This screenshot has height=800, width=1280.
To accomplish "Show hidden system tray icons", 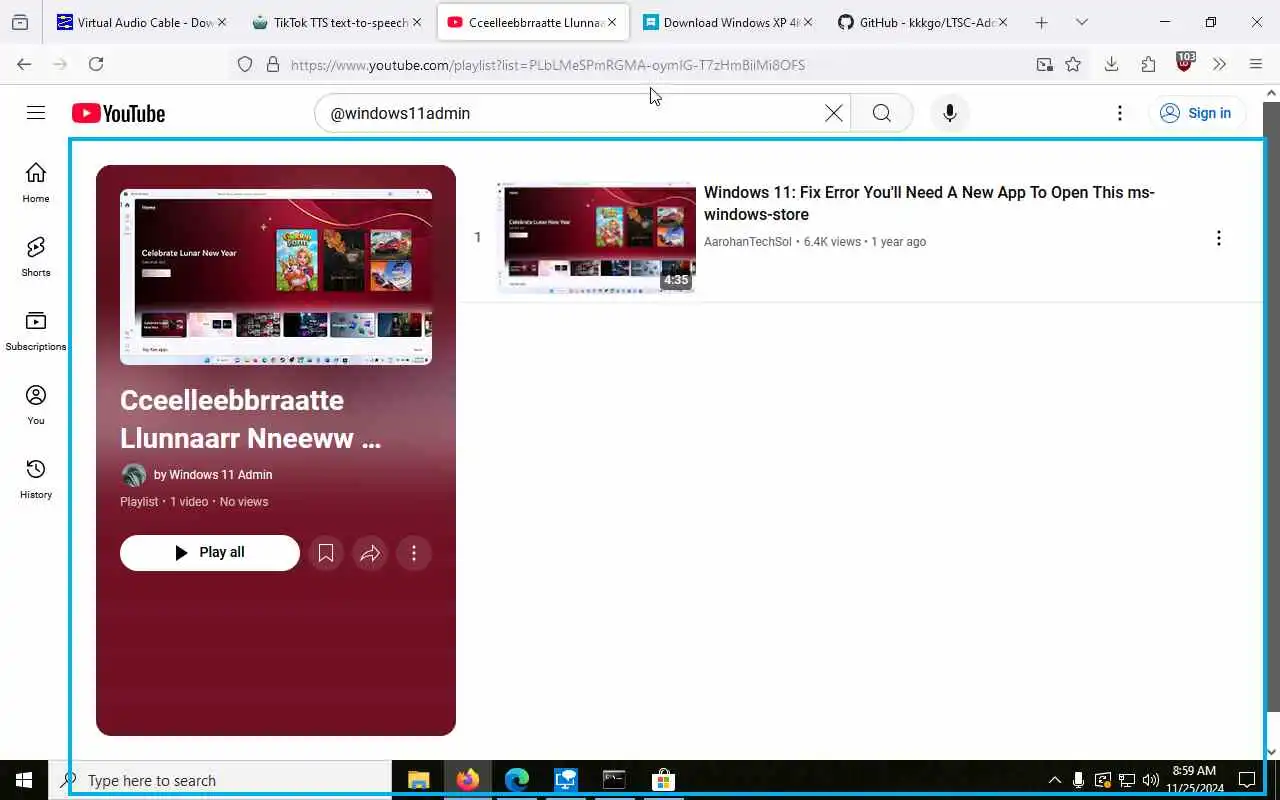I will (x=1054, y=780).
